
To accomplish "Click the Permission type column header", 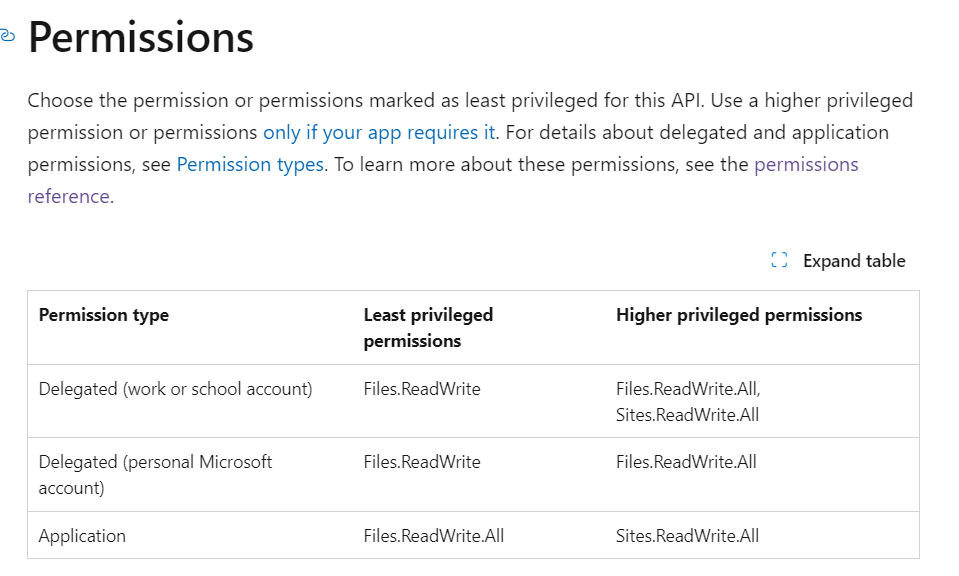I will [x=103, y=315].
